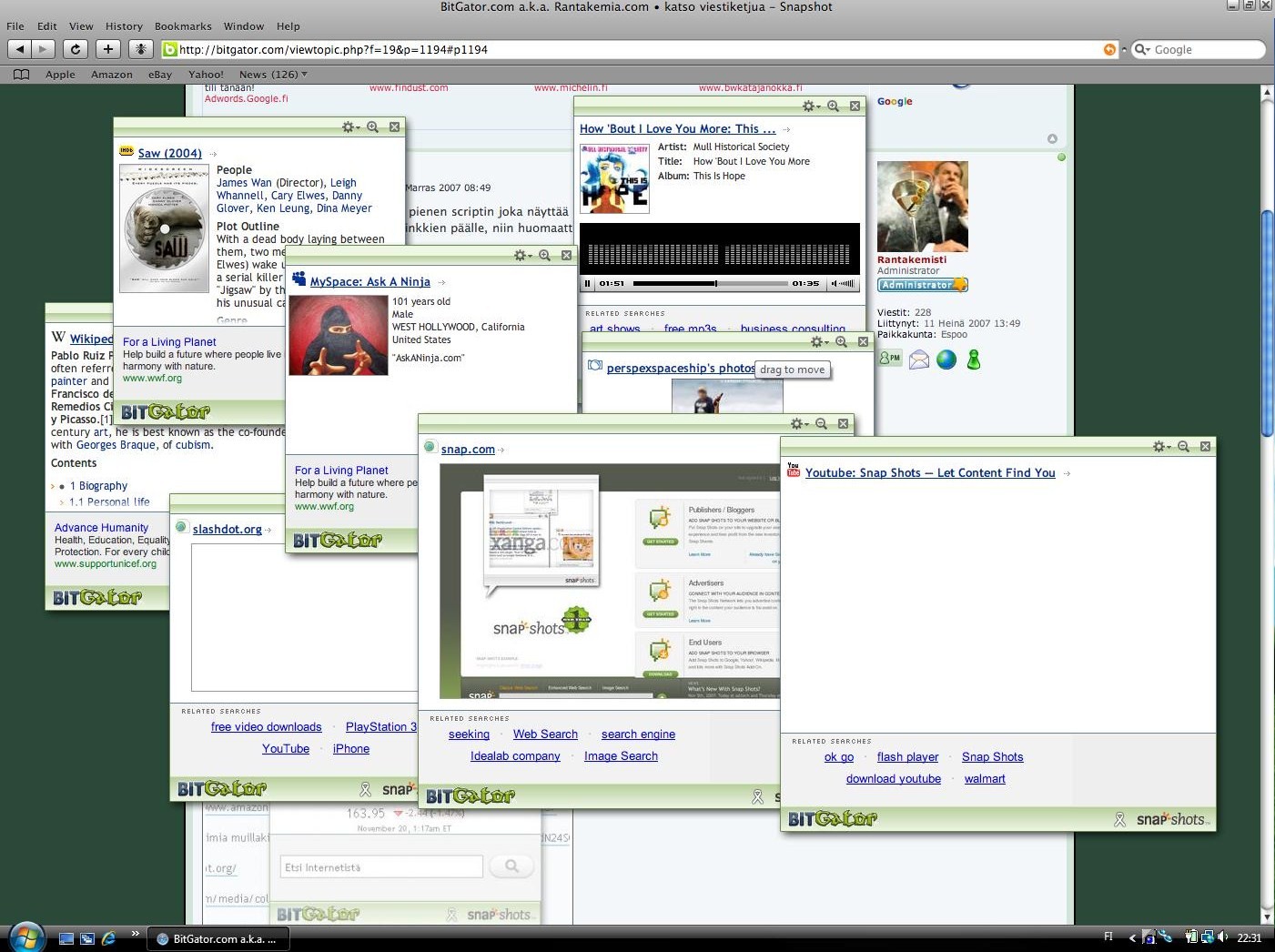This screenshot has height=952, width=1275.
Task: Click the PM icon under Rantakemisti profile
Action: pyautogui.click(x=890, y=359)
